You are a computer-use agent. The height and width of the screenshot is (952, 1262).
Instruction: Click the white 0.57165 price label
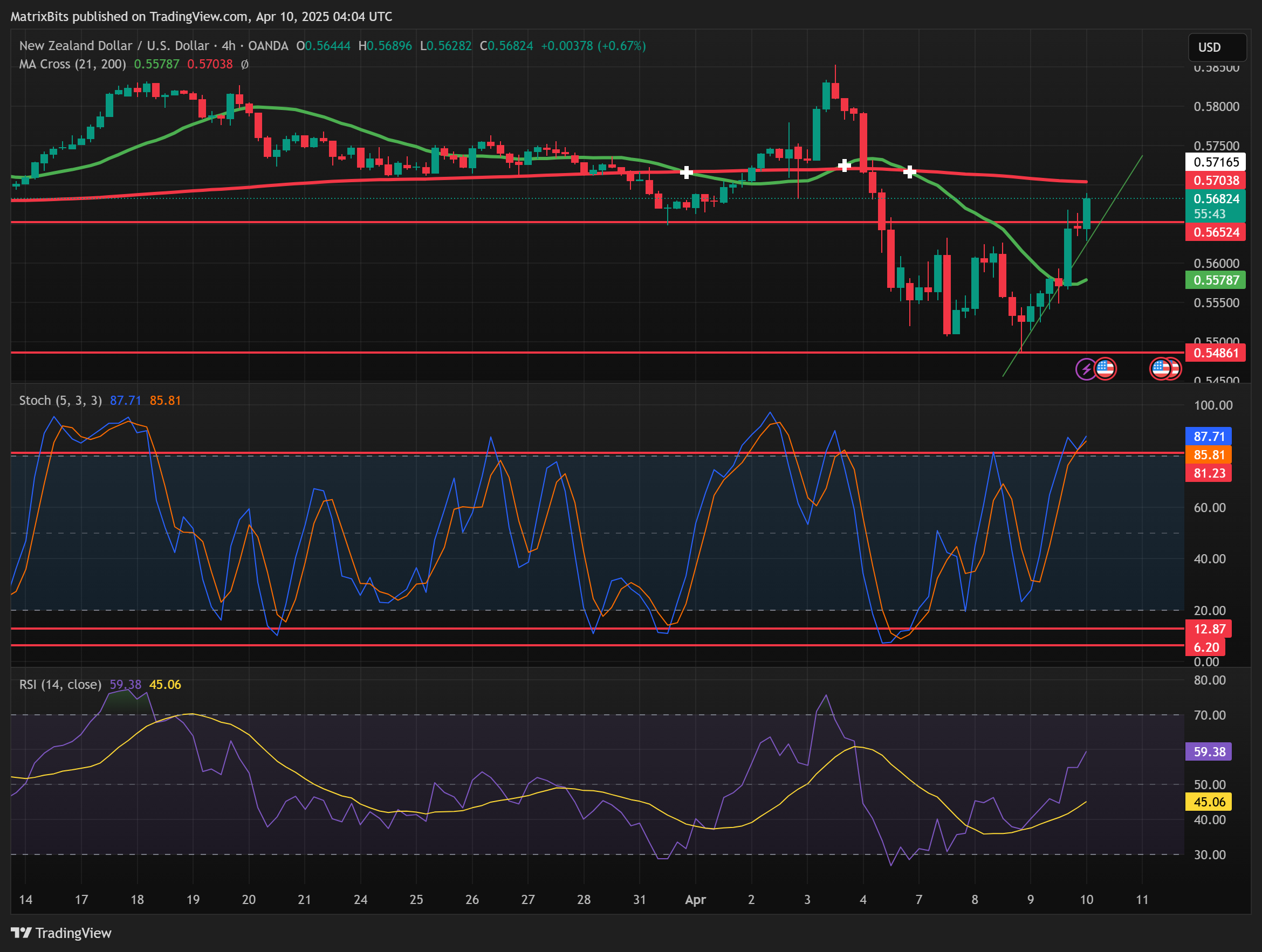coord(1216,162)
